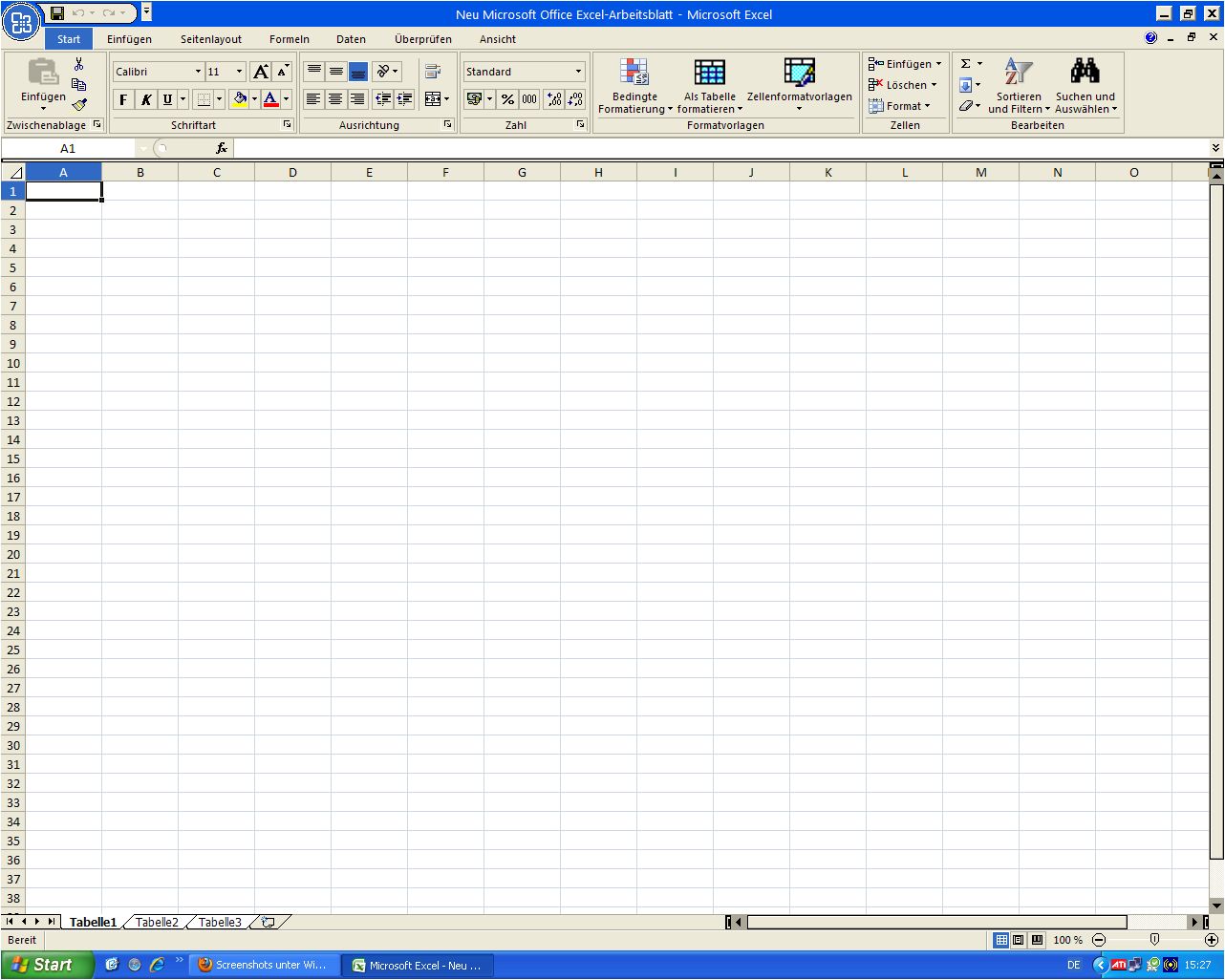Toggle underline (U) formatting
Image resolution: width=1225 pixels, height=980 pixels.
click(167, 99)
